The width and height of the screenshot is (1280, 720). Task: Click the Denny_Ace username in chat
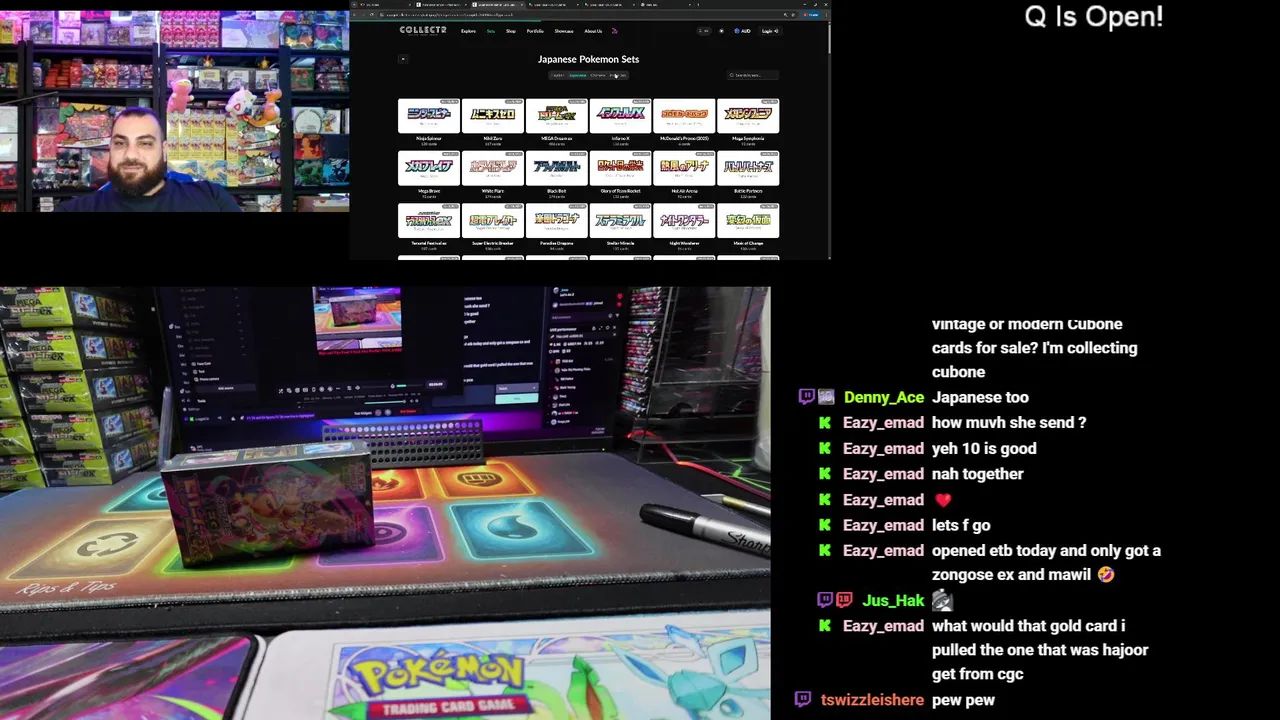(886, 398)
